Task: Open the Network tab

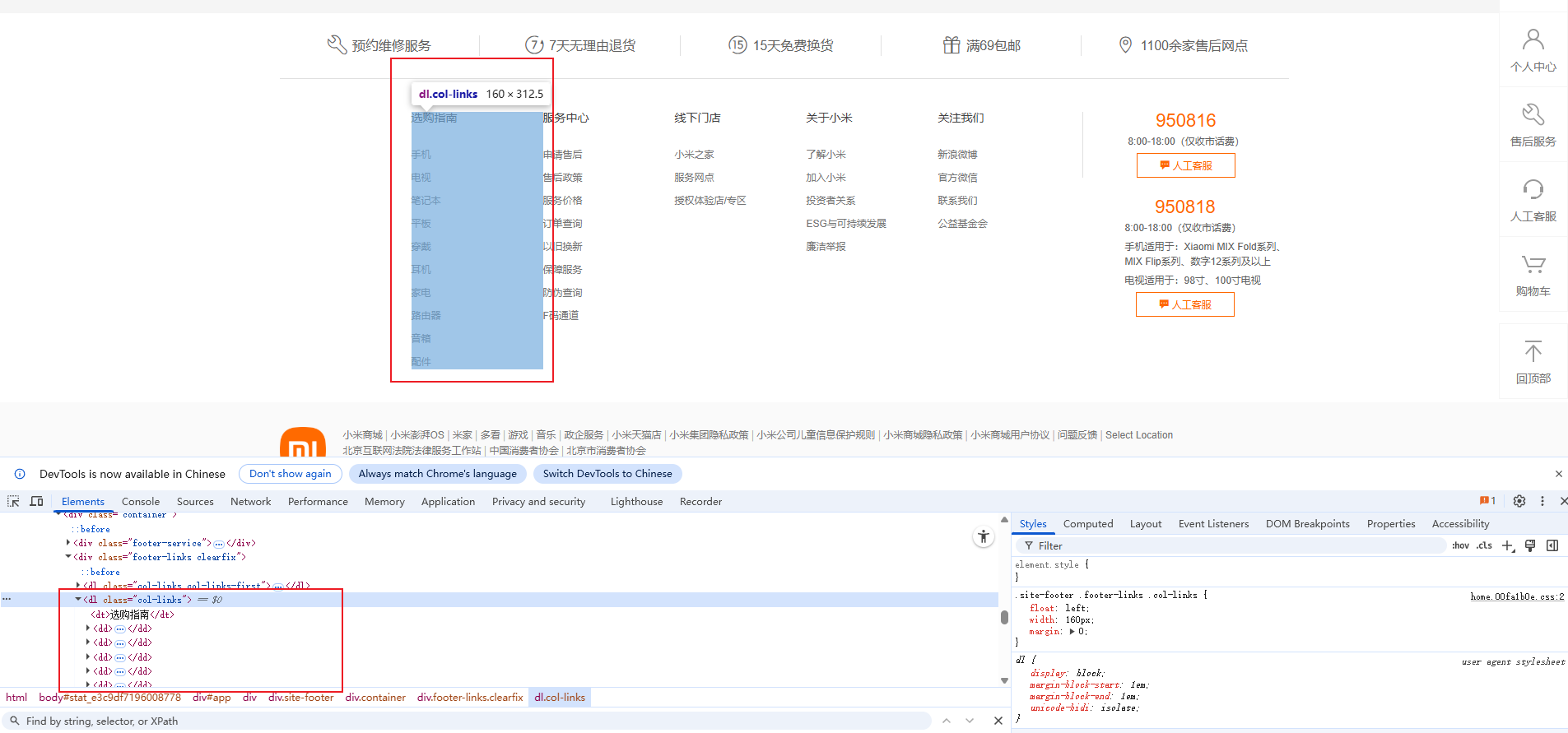Action: pos(250,501)
